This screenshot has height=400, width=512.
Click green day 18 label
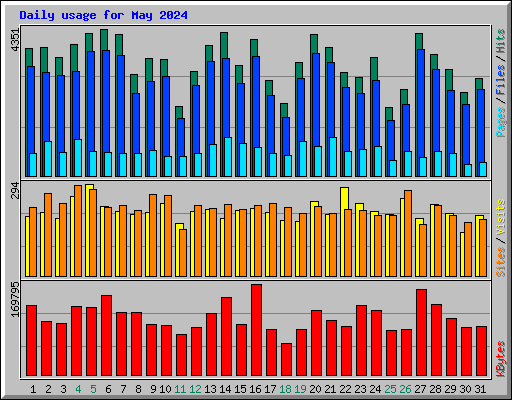tap(285, 389)
